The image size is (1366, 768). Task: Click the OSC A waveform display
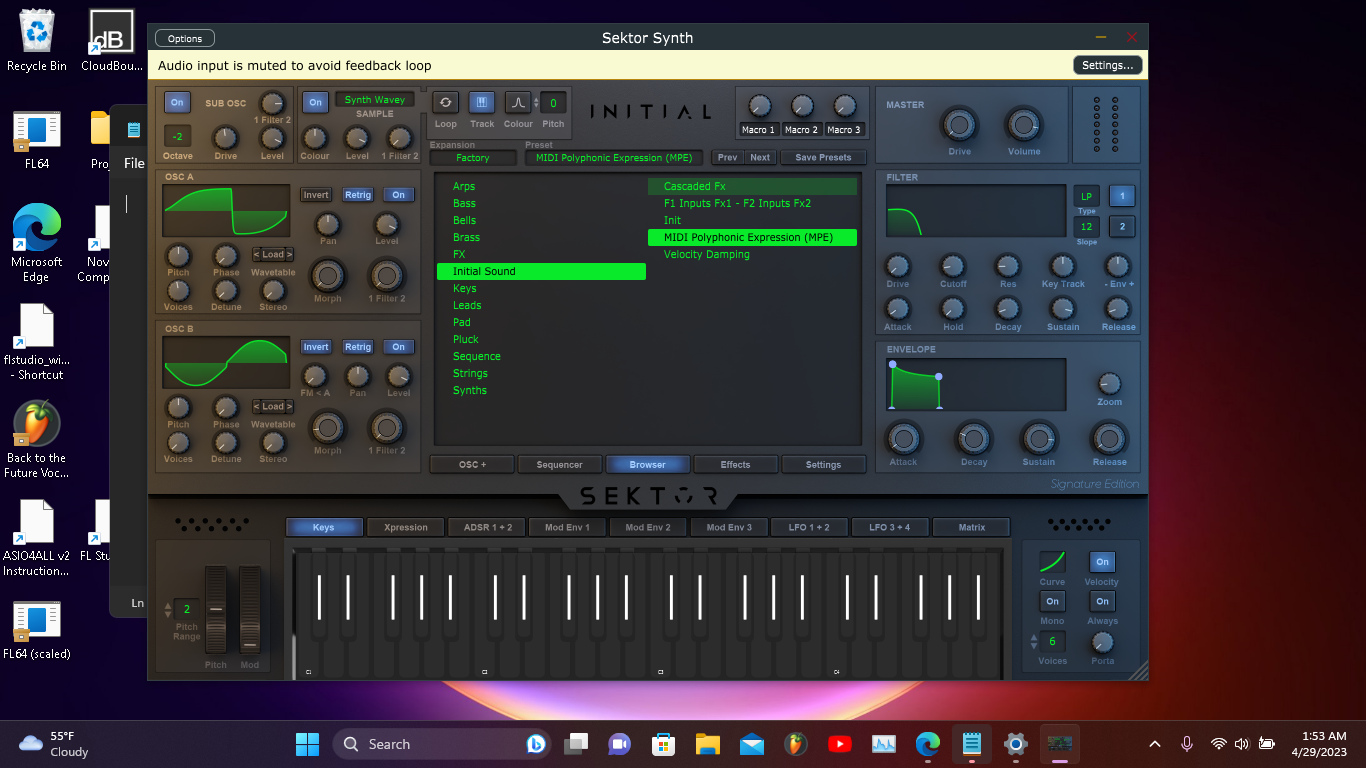226,211
